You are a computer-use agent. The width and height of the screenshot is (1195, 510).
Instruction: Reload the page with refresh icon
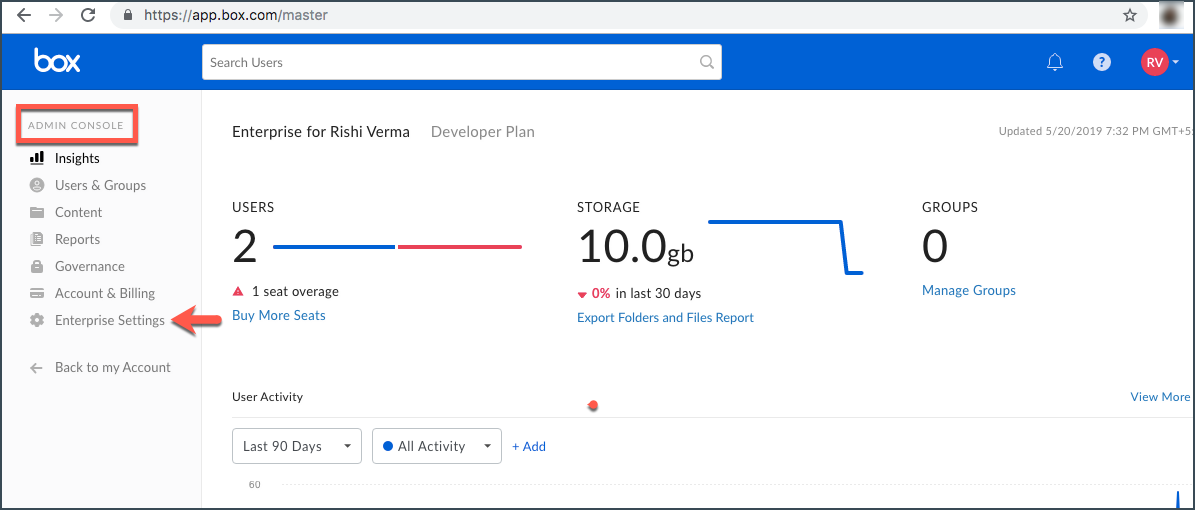88,14
